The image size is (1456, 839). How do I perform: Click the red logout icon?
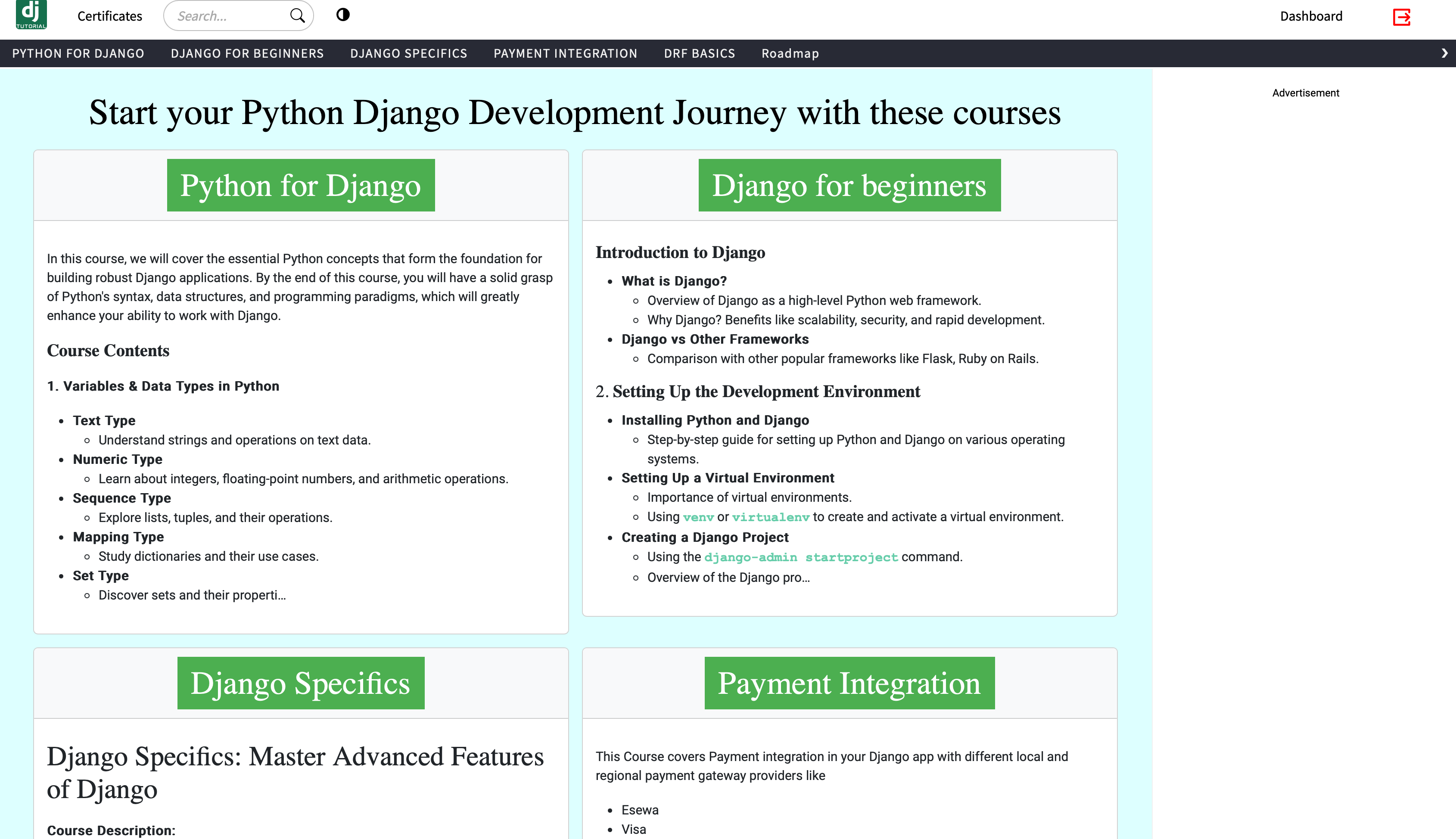pos(1401,17)
